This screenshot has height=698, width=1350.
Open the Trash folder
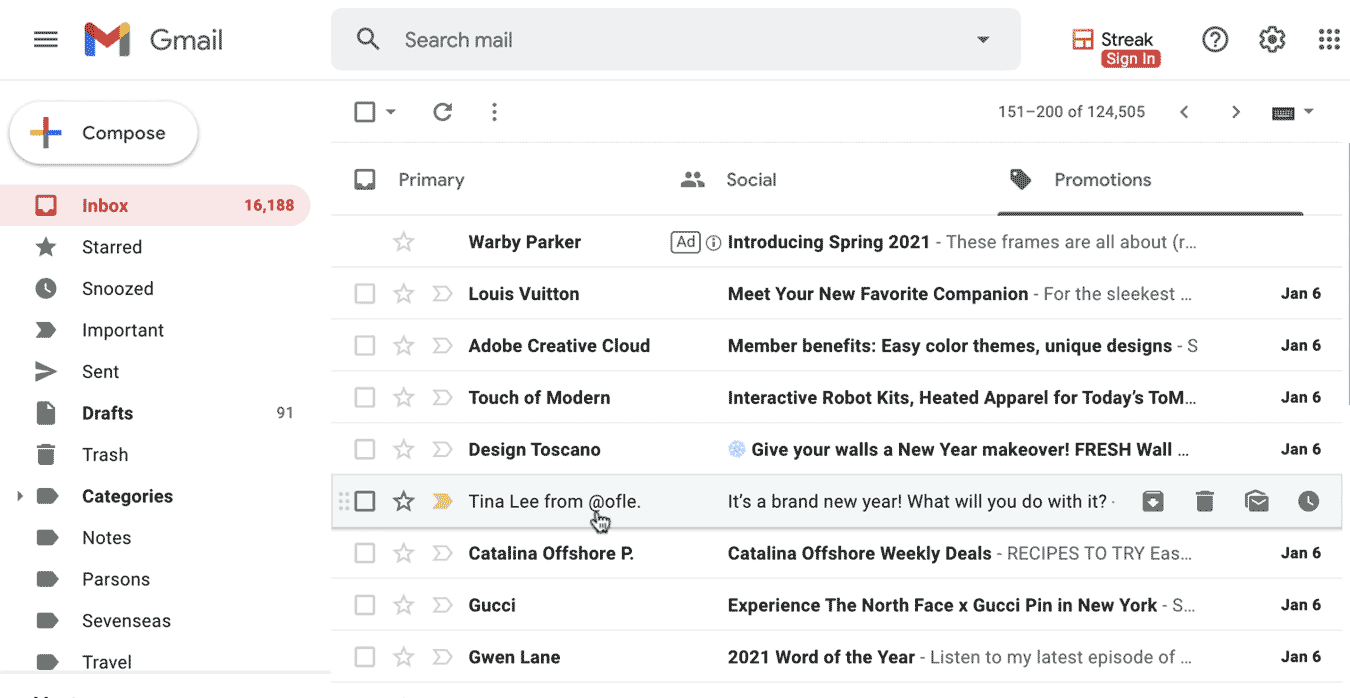coord(155,455)
